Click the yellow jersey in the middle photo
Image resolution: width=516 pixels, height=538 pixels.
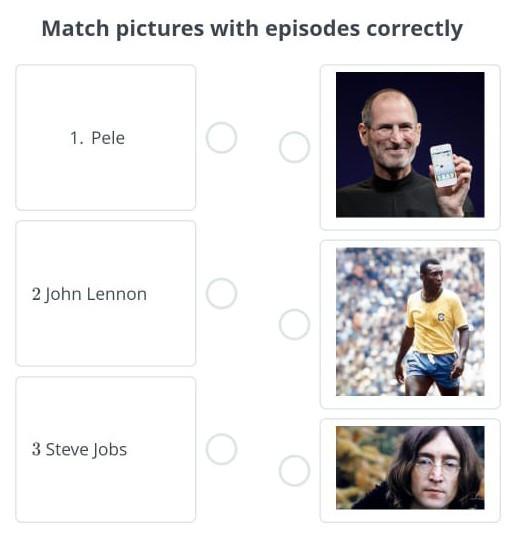coord(435,323)
